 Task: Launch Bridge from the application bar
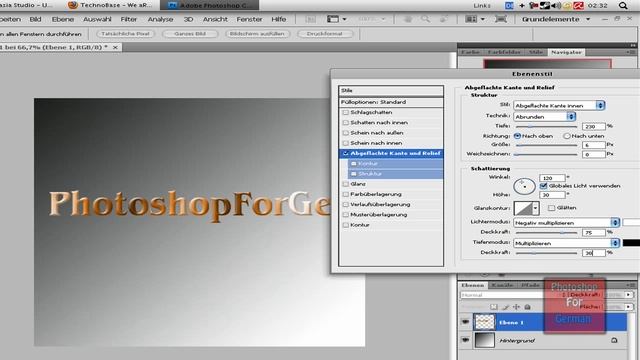(x=311, y=19)
